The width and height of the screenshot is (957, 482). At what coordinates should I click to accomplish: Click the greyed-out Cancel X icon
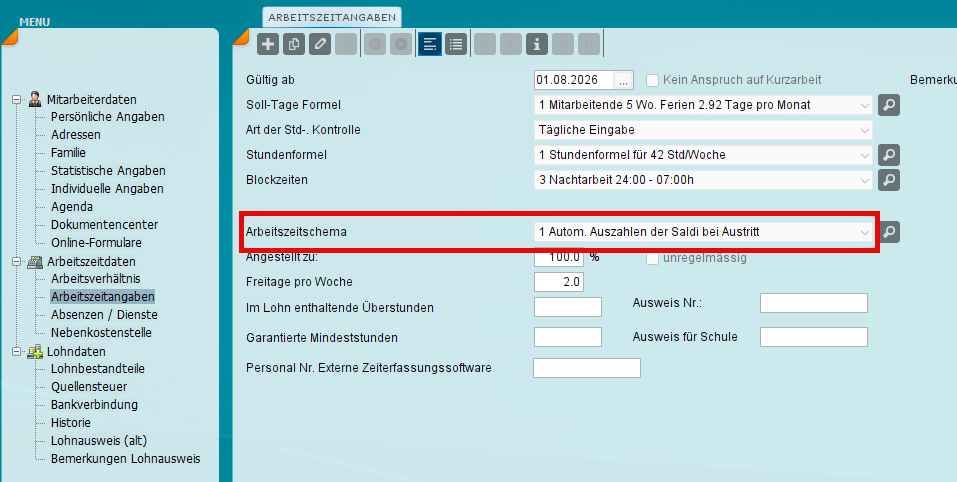401,45
